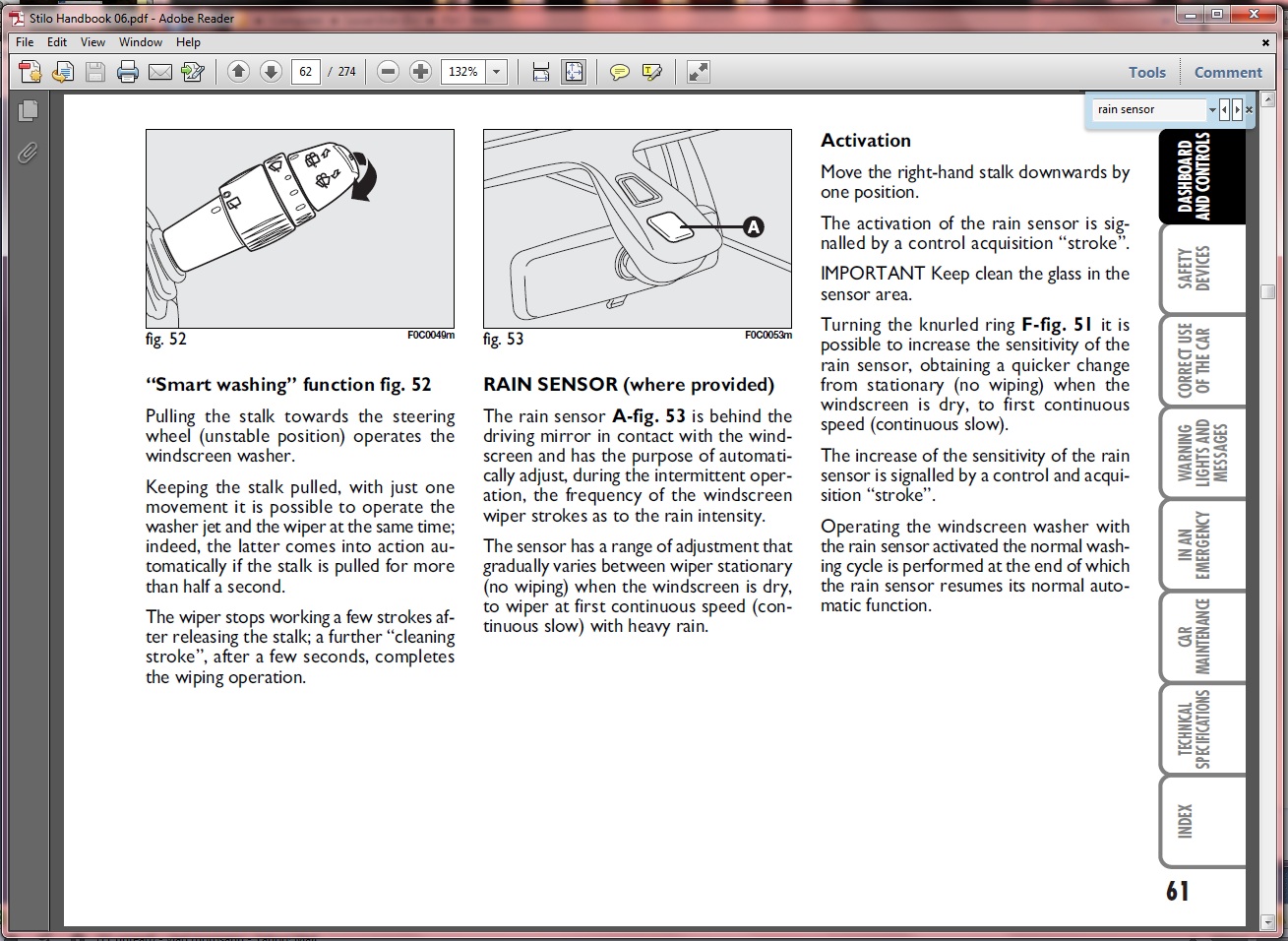Viewport: 1288px width, 941px height.
Task: Click the Create PDF online icon
Action: pyautogui.click(x=31, y=72)
